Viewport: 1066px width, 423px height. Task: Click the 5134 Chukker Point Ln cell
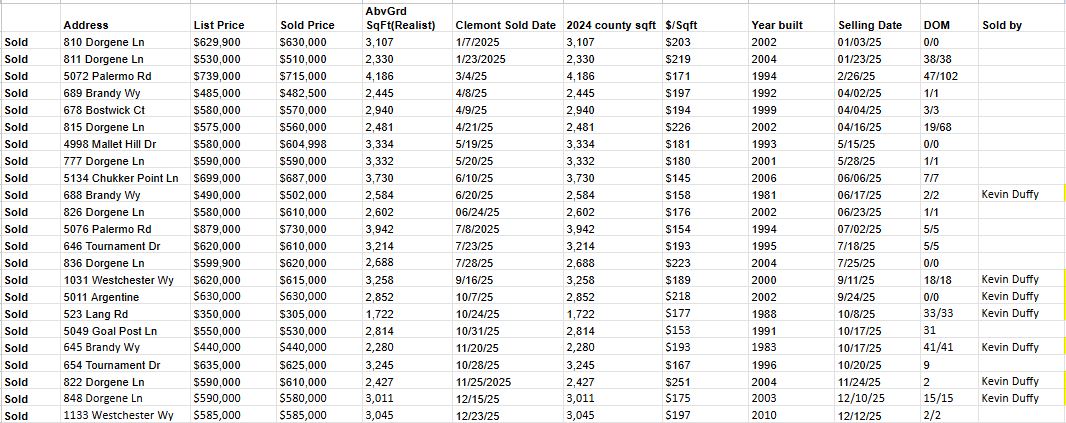[120, 178]
